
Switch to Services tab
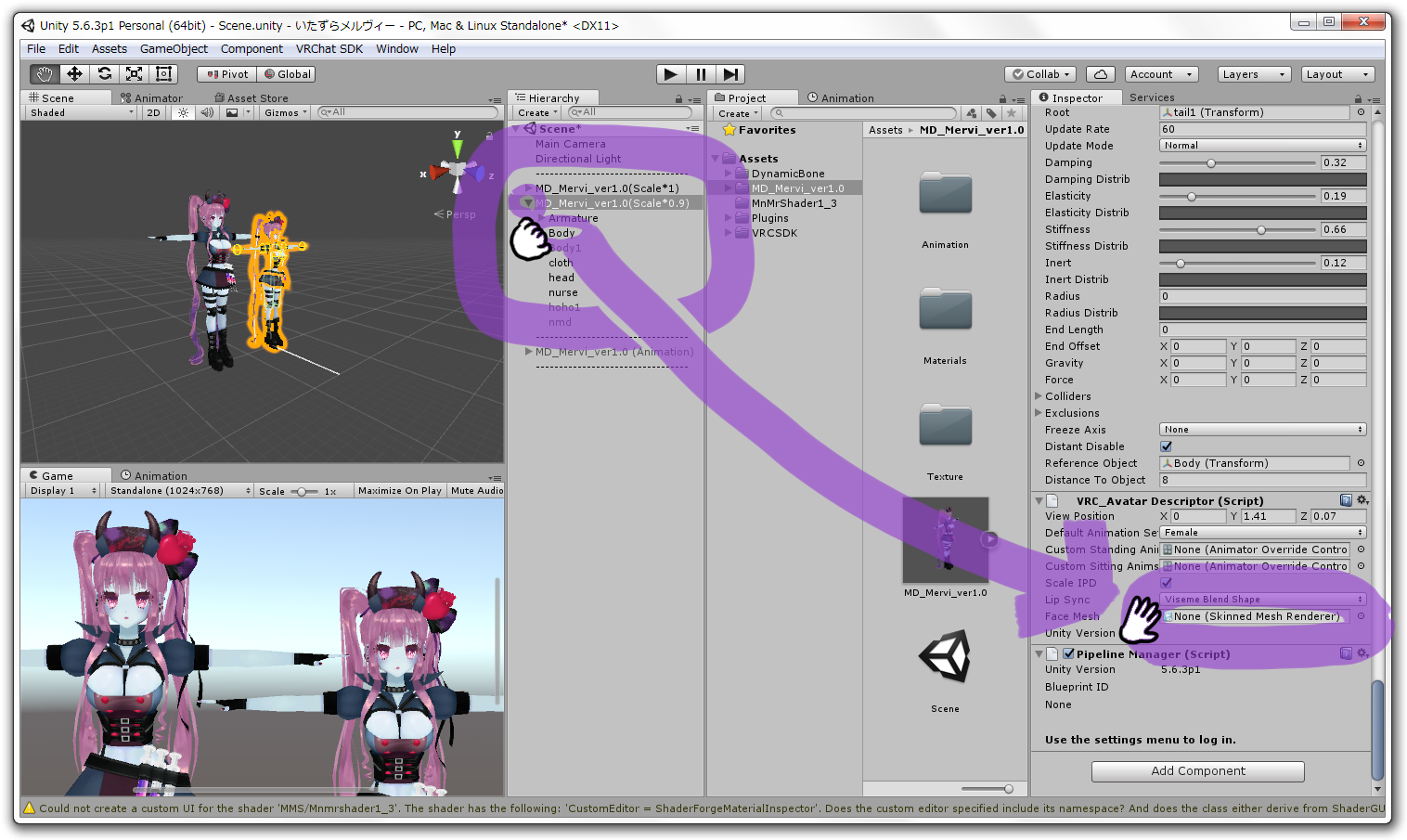(1152, 97)
